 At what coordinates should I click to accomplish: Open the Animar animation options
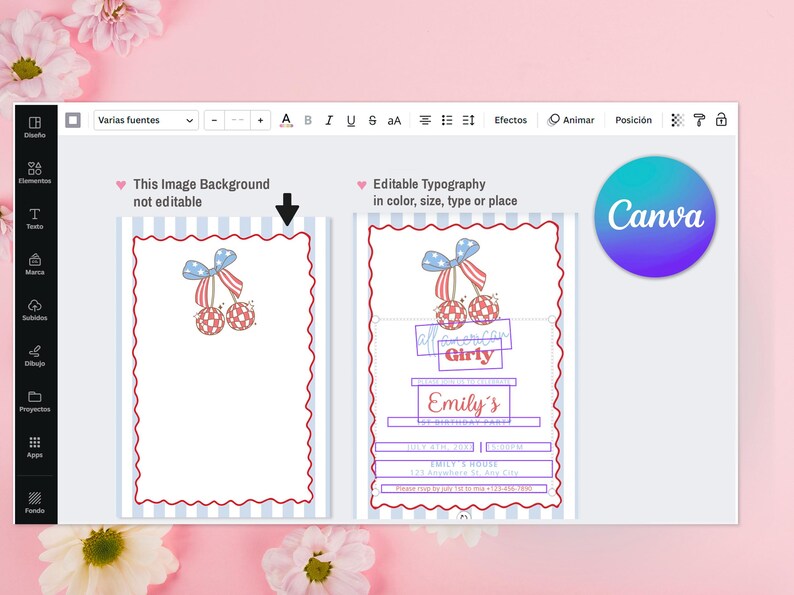[571, 120]
